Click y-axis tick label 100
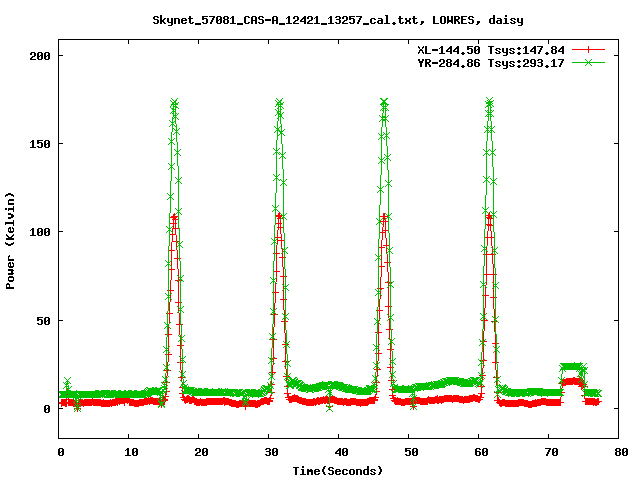 [x=40, y=232]
